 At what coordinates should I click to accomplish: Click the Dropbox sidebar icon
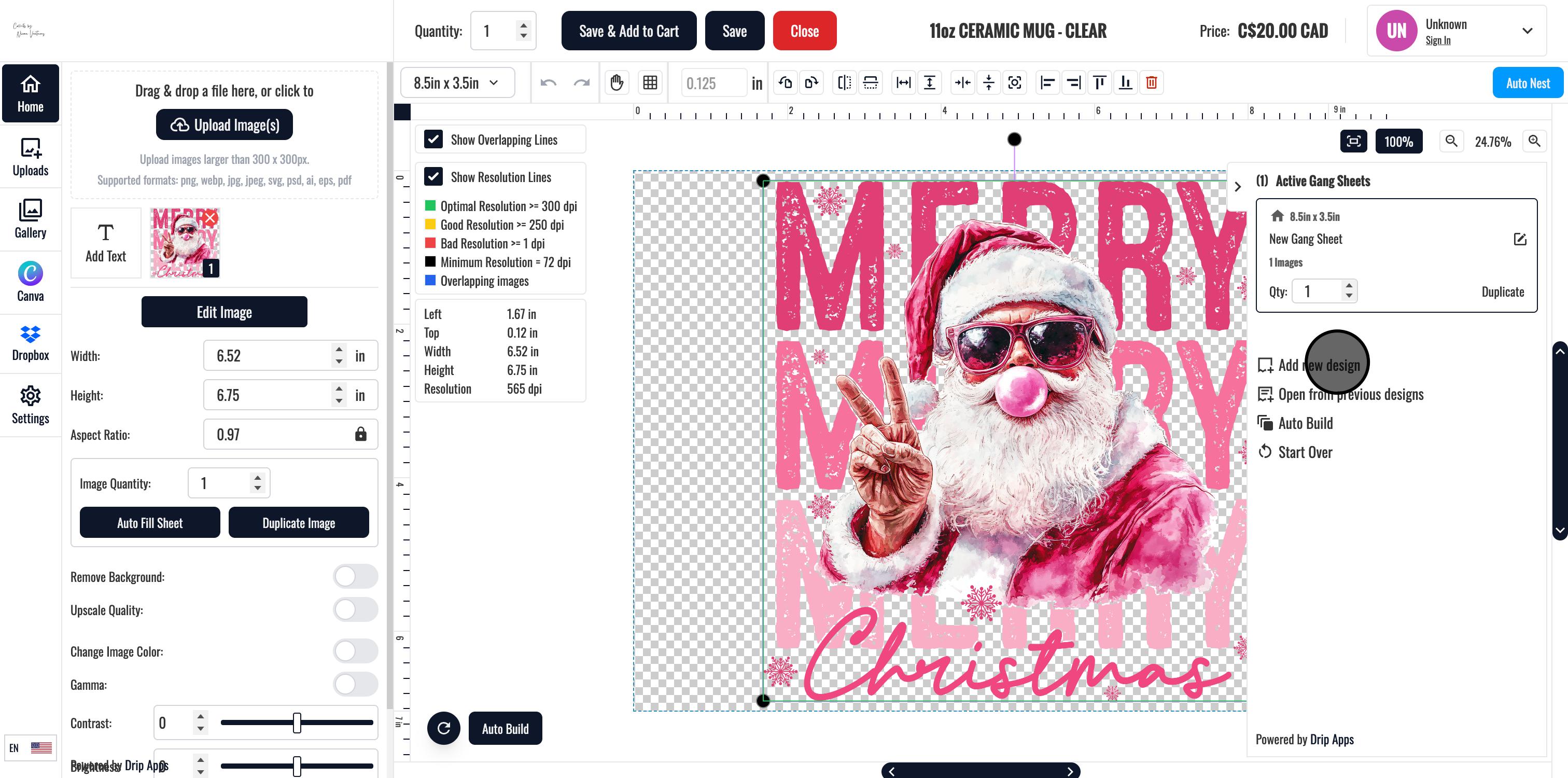pyautogui.click(x=31, y=343)
